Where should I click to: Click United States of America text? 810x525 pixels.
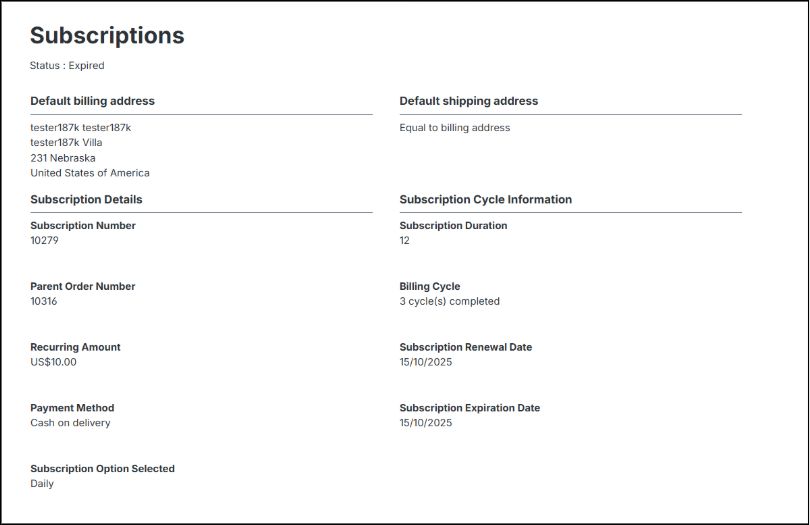pos(90,173)
